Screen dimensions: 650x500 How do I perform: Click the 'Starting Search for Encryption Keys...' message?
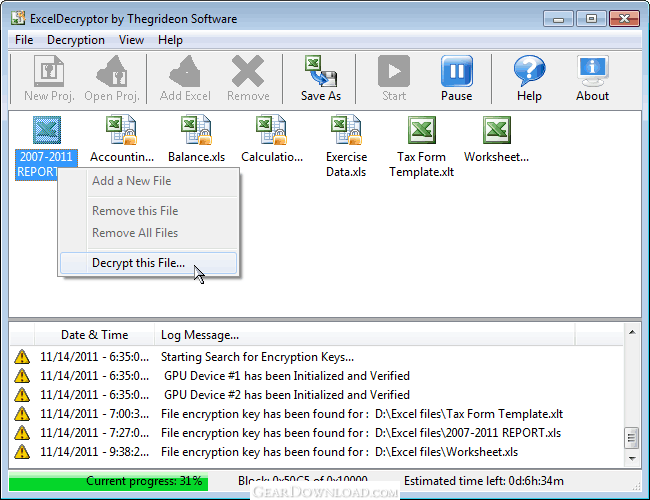257,357
